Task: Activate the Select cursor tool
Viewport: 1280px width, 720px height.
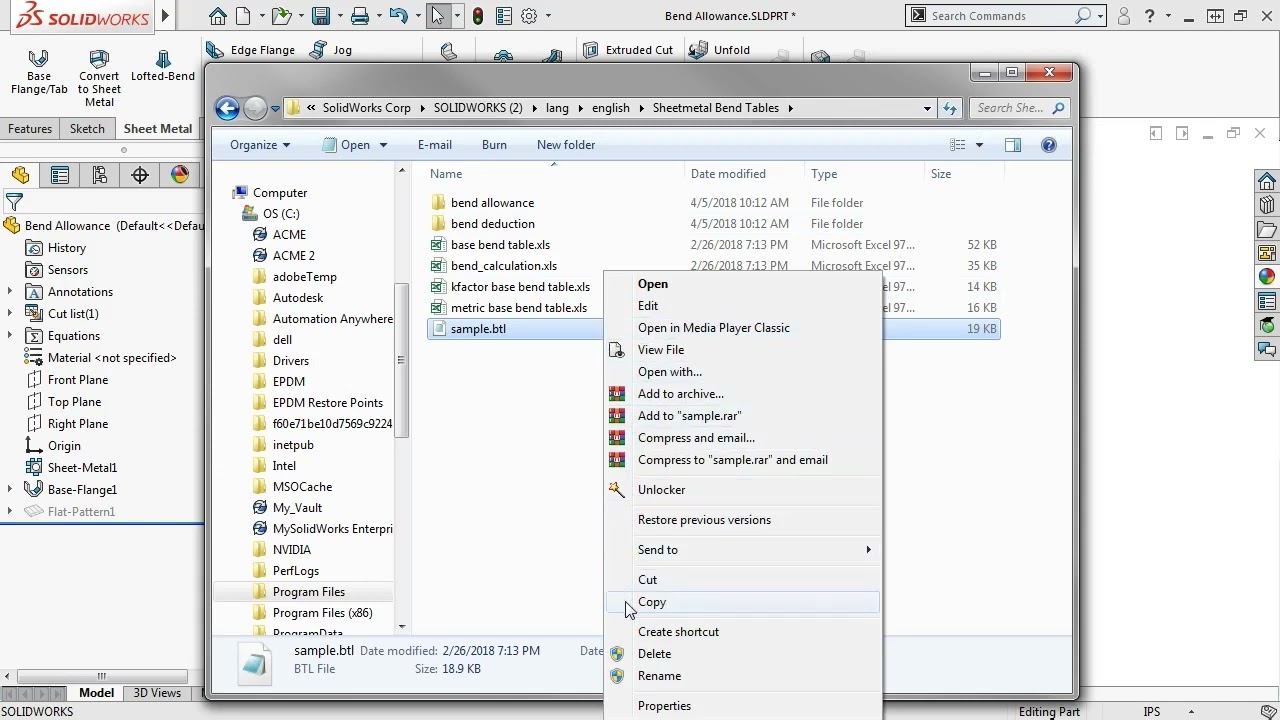Action: click(438, 16)
